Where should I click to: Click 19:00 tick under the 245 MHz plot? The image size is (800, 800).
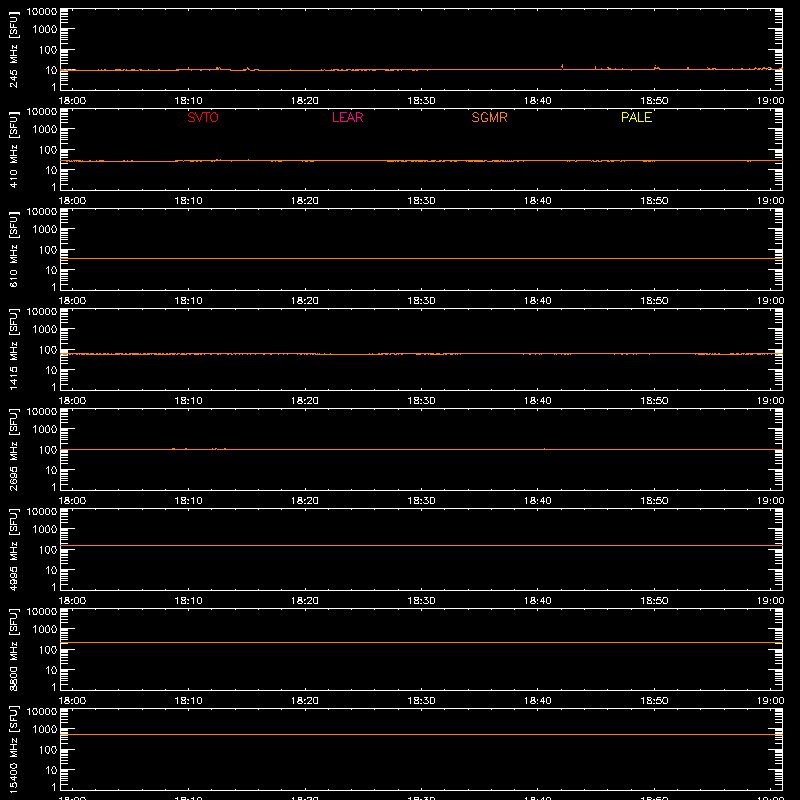pyautogui.click(x=770, y=101)
